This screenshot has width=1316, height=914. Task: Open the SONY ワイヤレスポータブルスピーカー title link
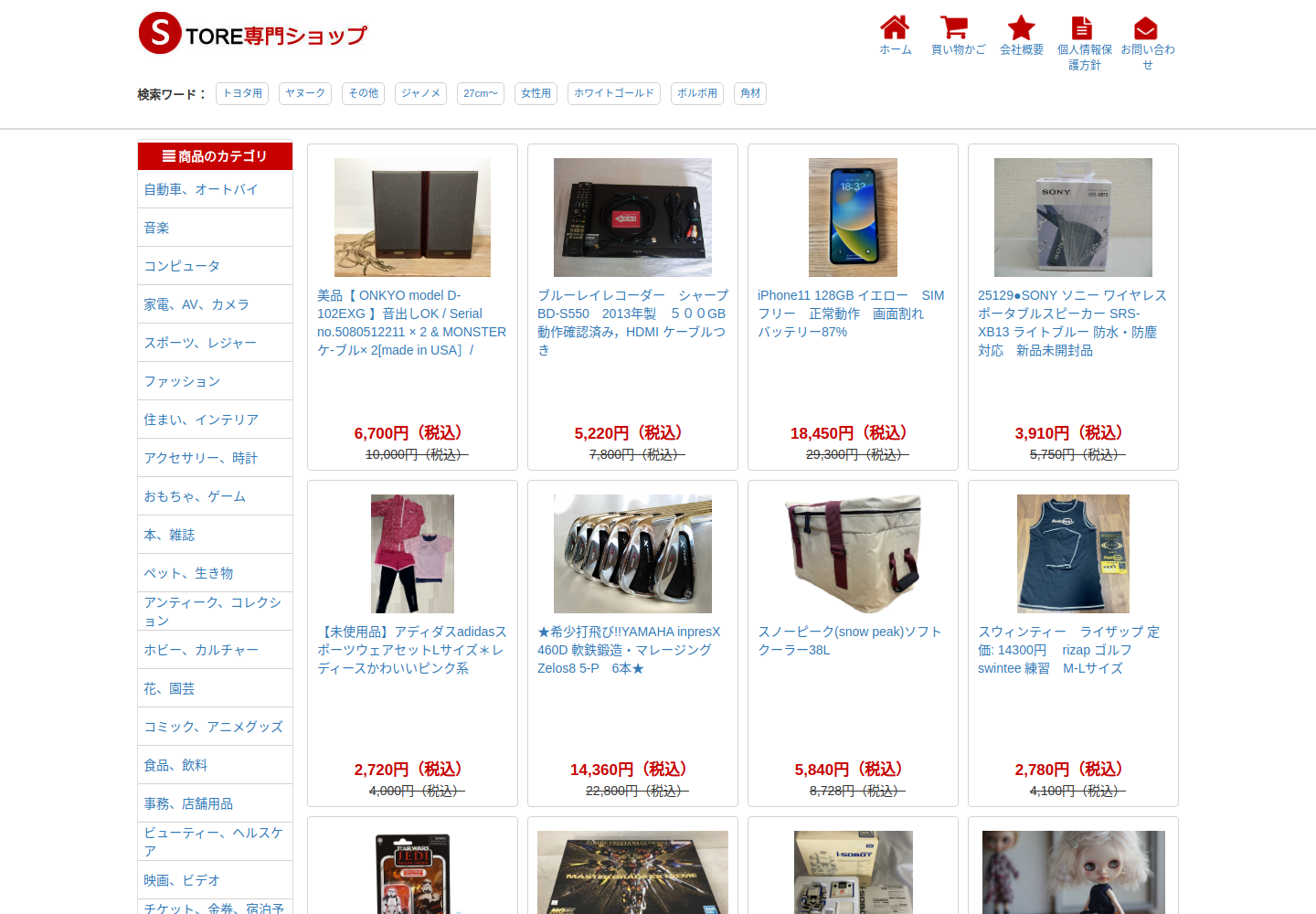(x=1073, y=323)
